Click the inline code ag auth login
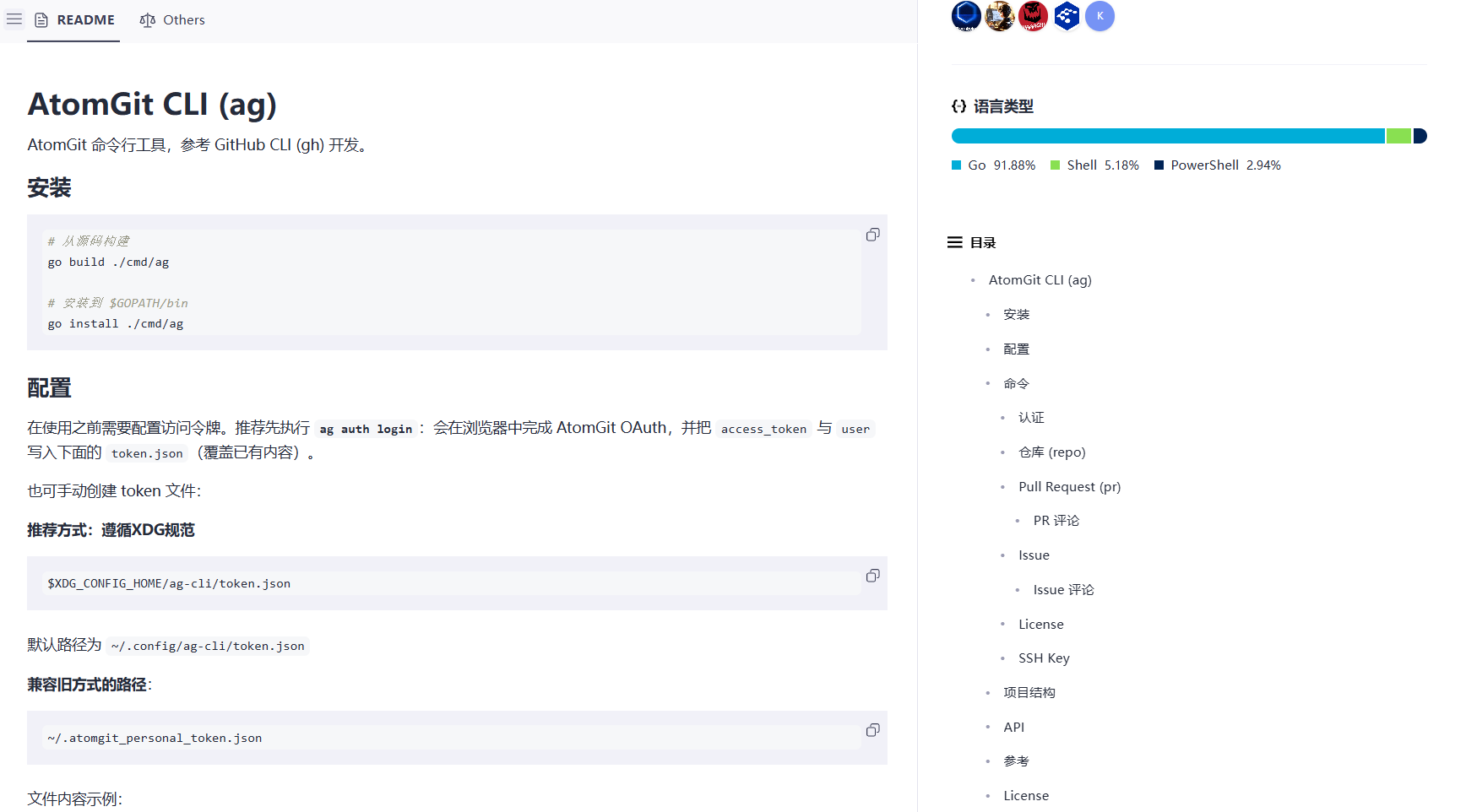This screenshot has height=812, width=1466. (366, 429)
